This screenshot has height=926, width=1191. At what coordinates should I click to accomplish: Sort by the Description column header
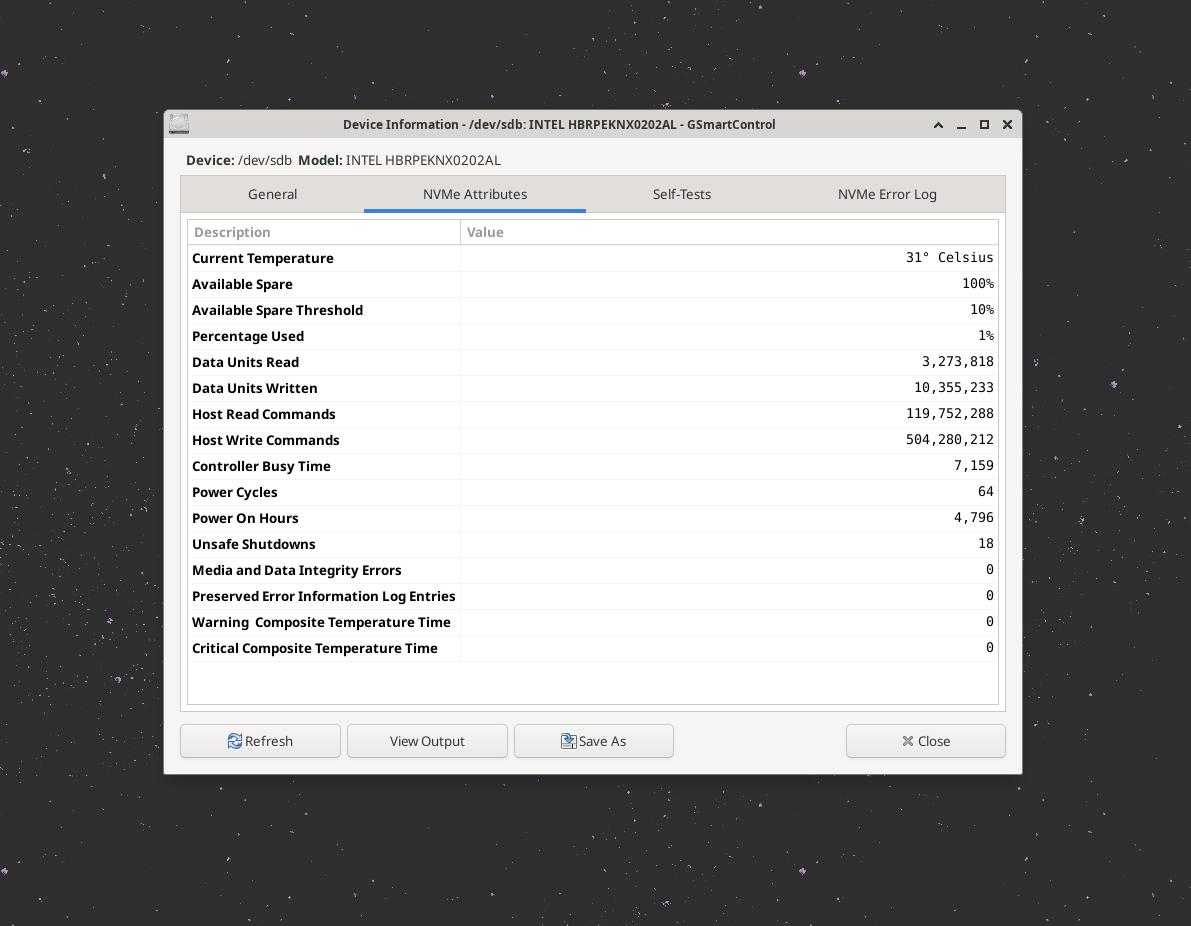[324, 232]
